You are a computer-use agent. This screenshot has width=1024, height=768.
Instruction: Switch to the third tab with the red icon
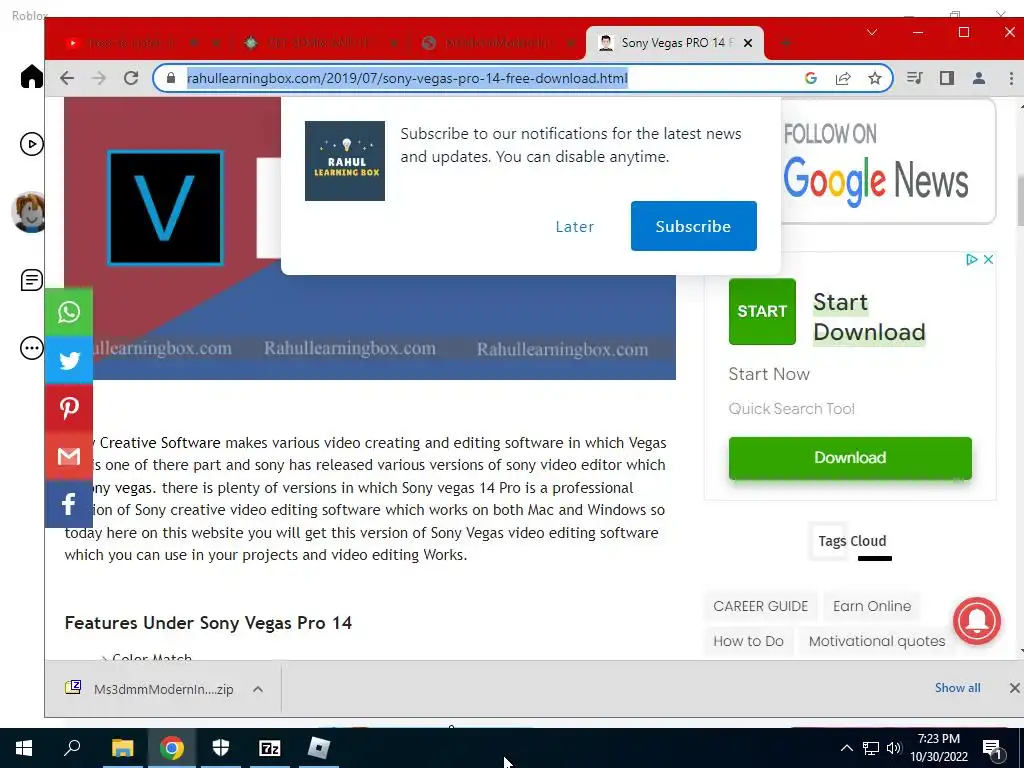(496, 42)
